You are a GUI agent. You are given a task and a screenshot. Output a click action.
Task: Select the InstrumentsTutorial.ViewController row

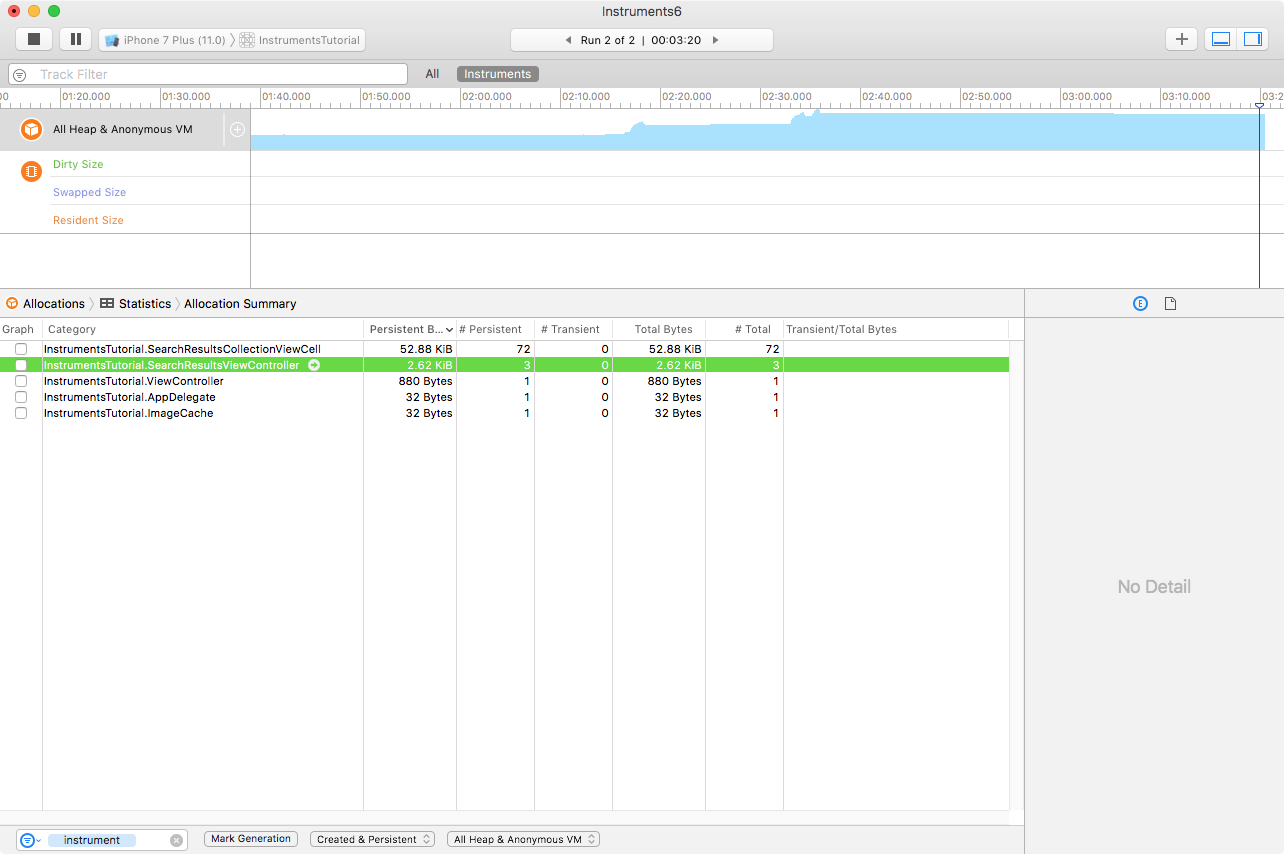click(x=504, y=381)
